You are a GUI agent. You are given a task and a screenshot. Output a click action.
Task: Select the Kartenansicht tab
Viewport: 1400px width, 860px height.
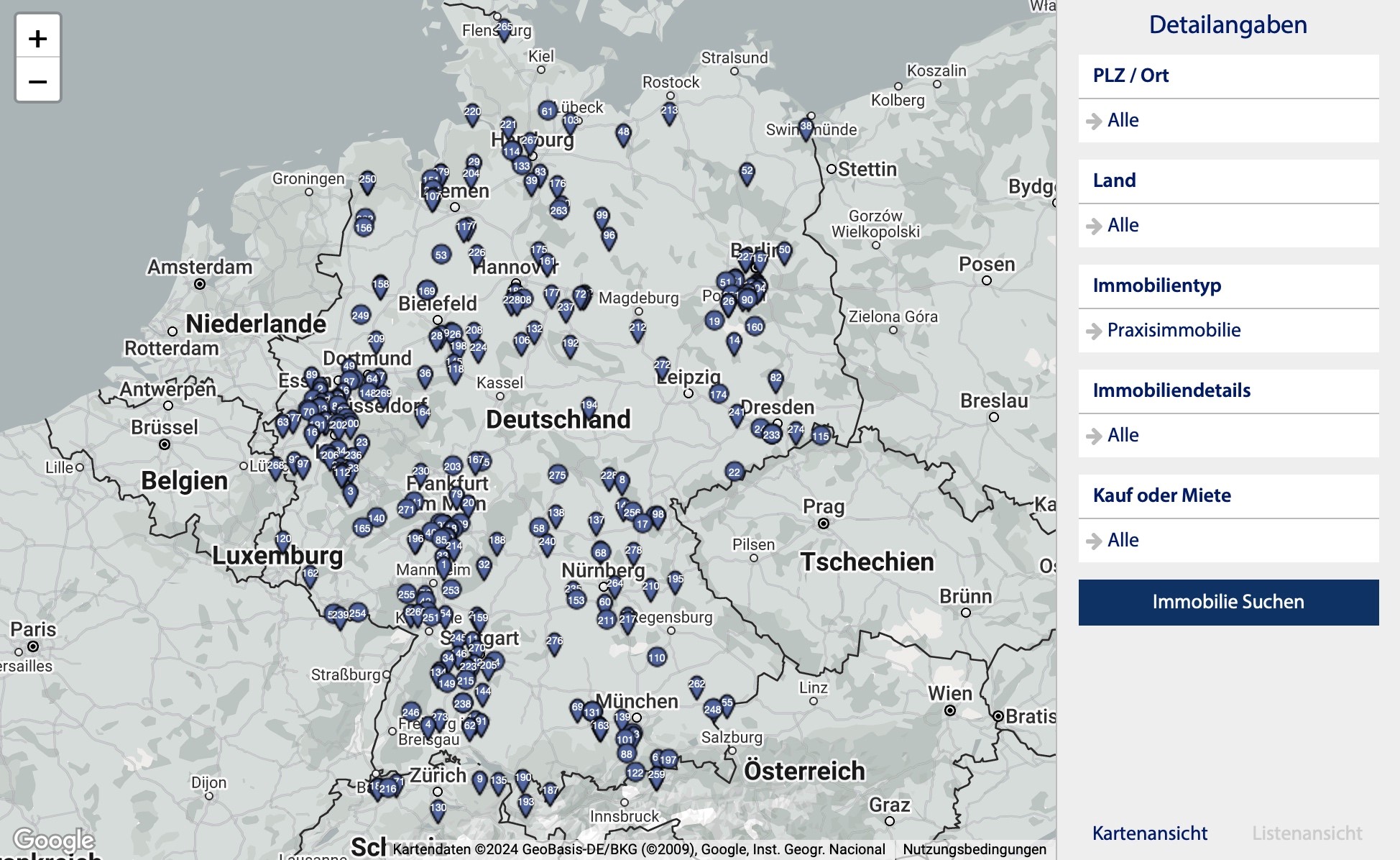pos(1150,833)
